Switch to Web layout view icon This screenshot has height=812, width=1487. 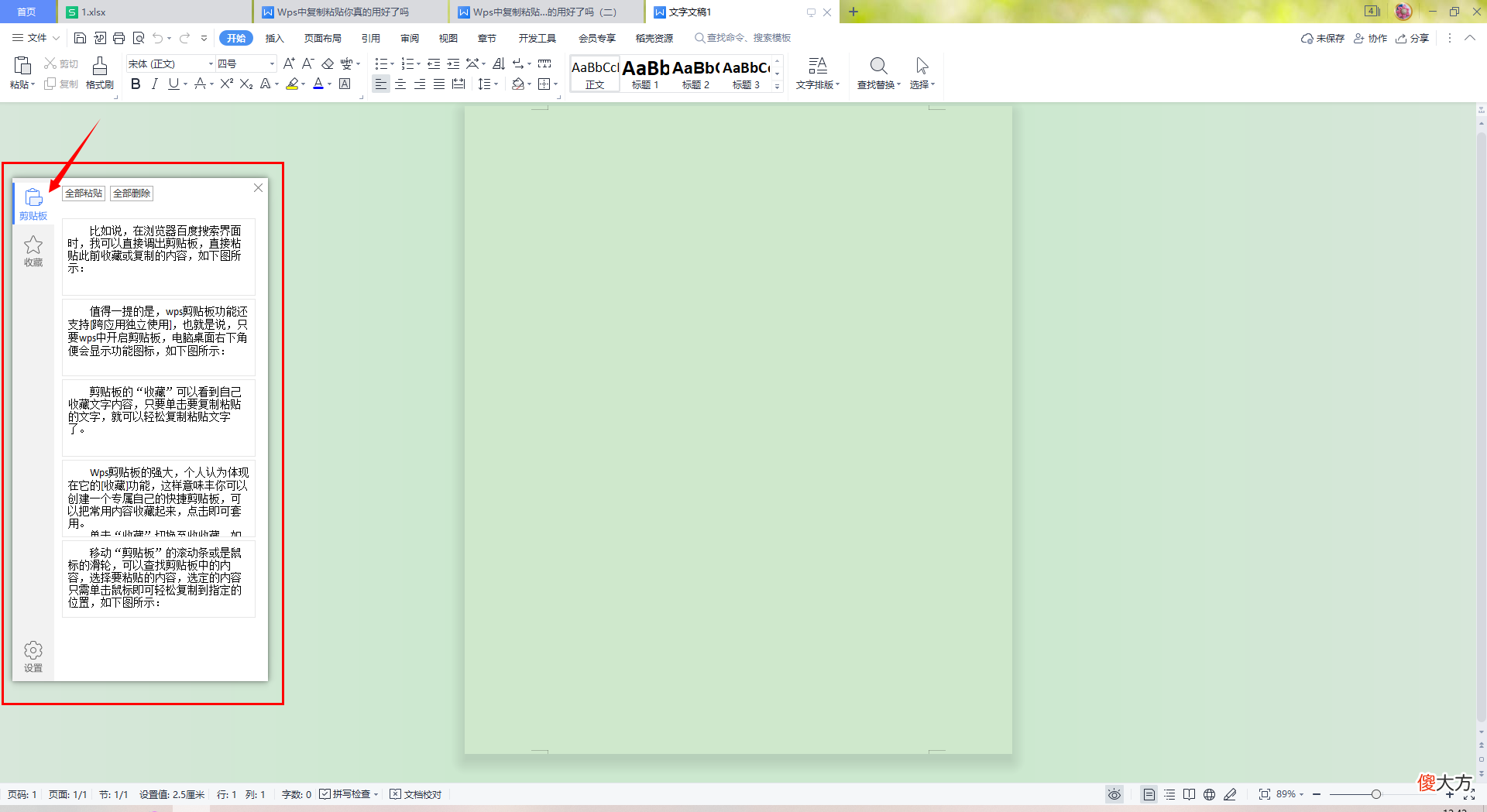pyautogui.click(x=1209, y=794)
